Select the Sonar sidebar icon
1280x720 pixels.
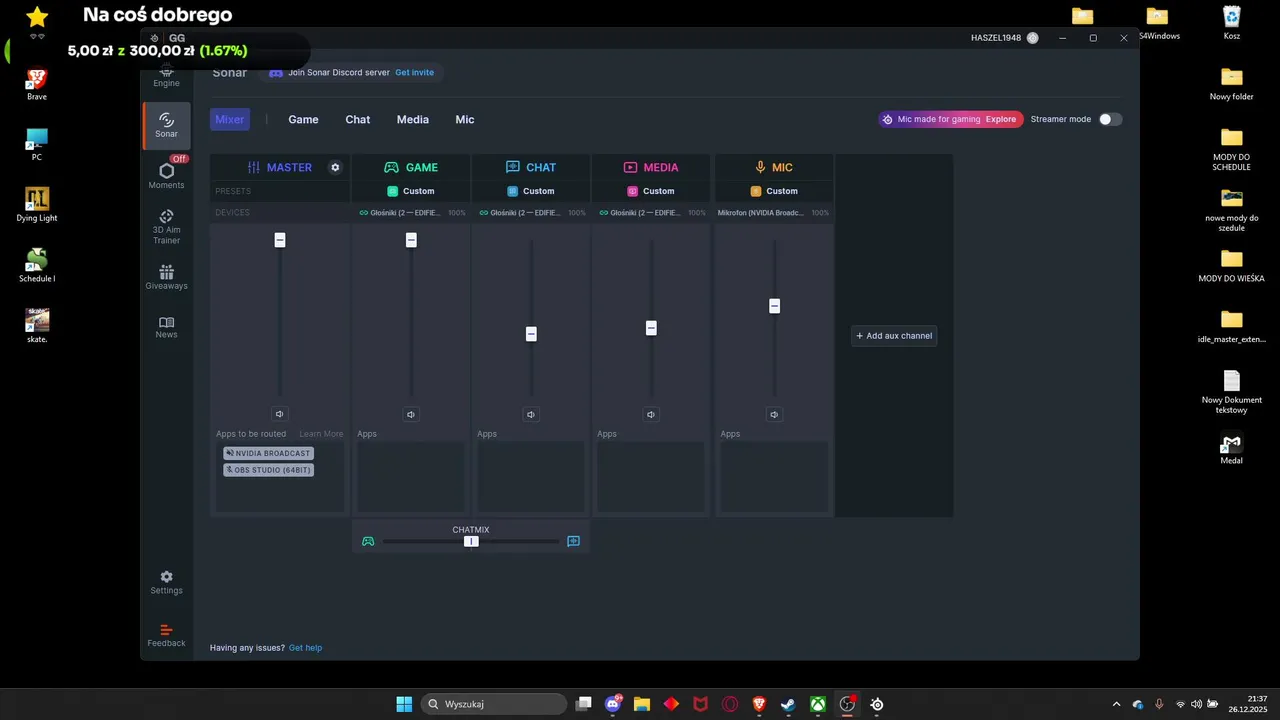pos(166,125)
